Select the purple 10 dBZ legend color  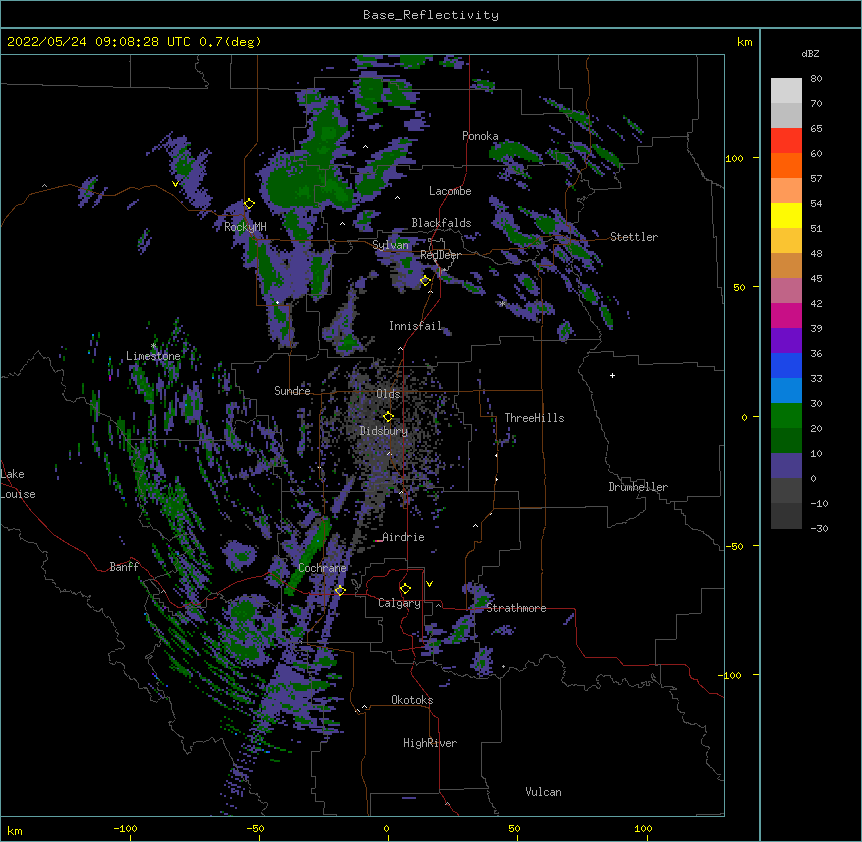(786, 466)
